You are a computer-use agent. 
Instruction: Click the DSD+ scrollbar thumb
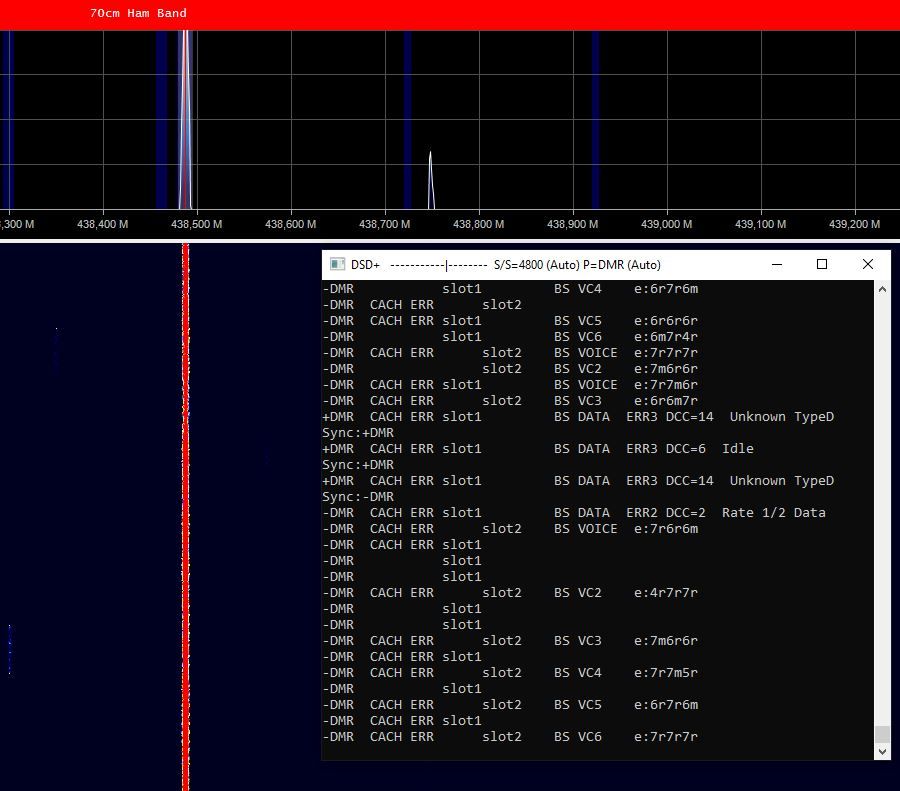click(x=882, y=734)
